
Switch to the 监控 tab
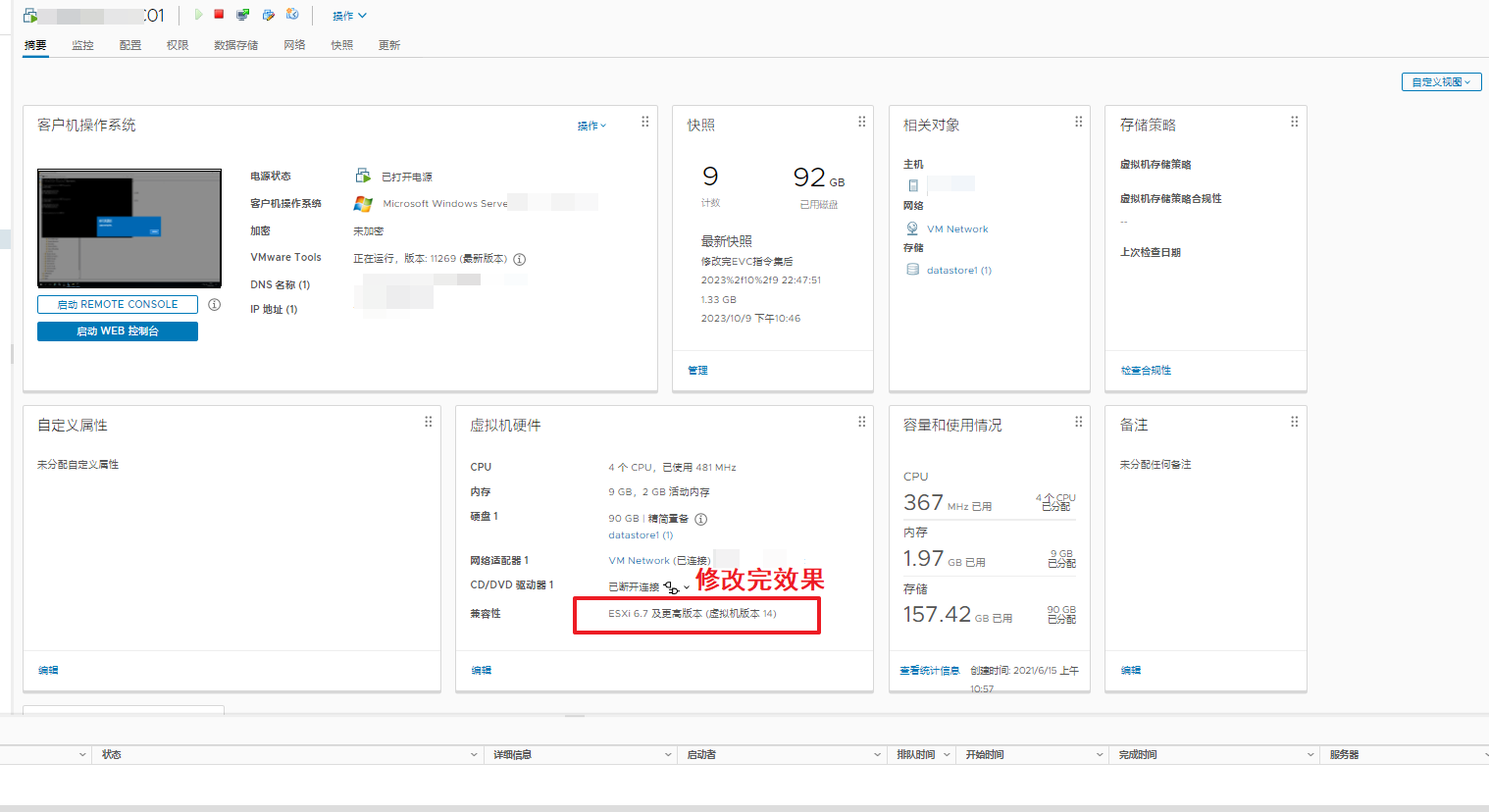point(82,45)
